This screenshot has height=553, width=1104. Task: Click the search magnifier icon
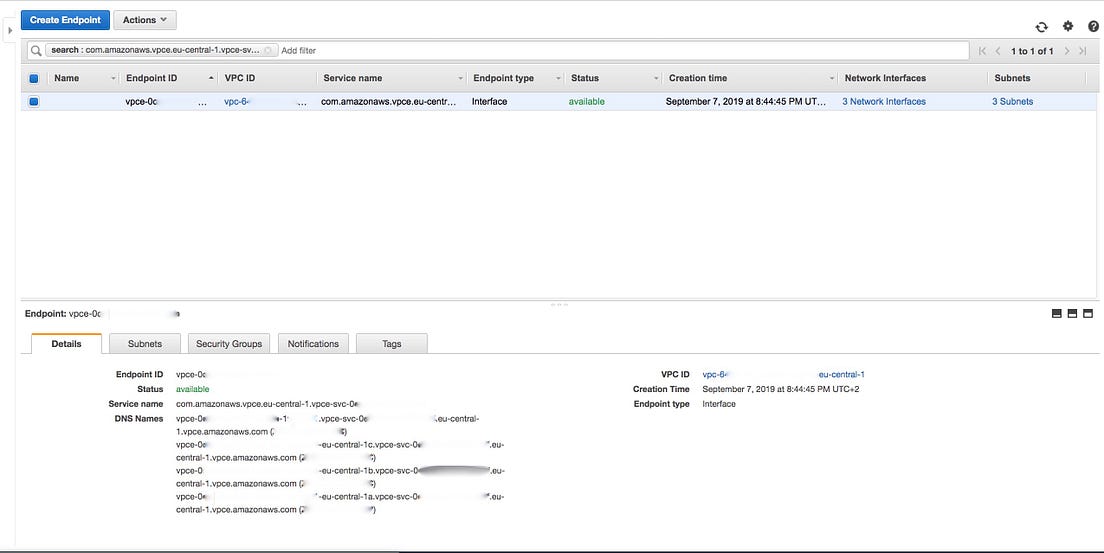click(36, 51)
